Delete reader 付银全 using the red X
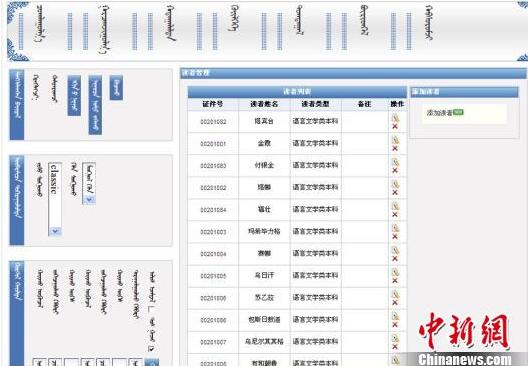528x366 pixels. pyautogui.click(x=395, y=170)
